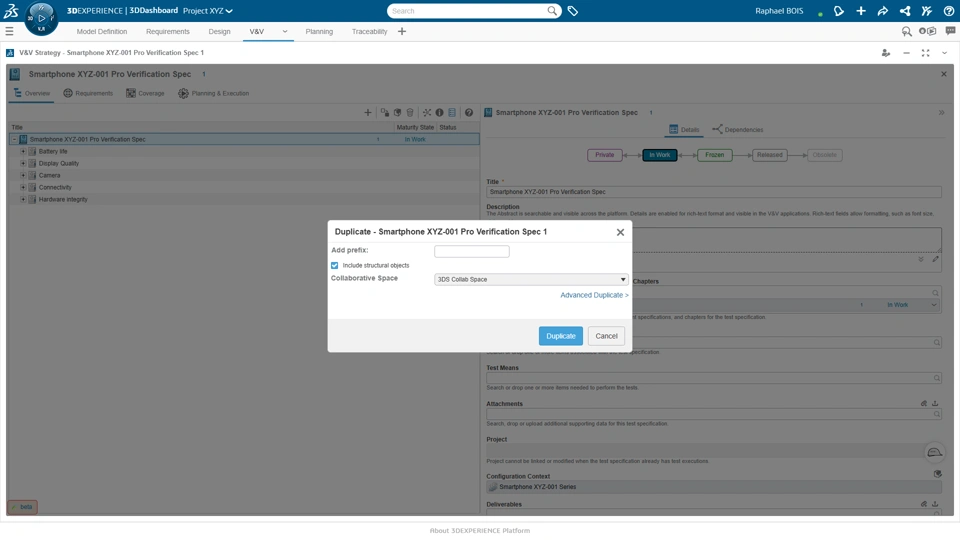Expand the Connectivity tree node

tap(23, 187)
